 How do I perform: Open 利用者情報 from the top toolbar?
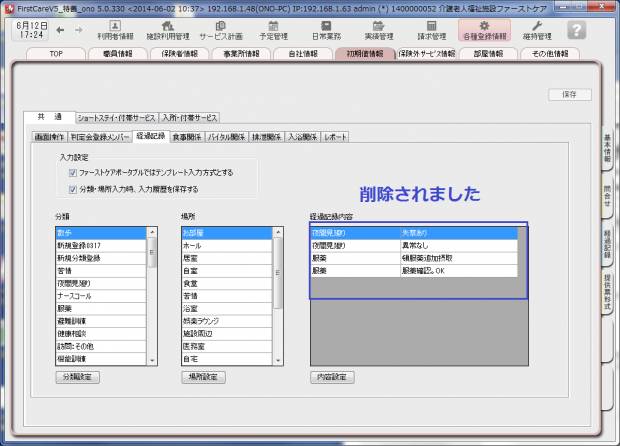(114, 29)
